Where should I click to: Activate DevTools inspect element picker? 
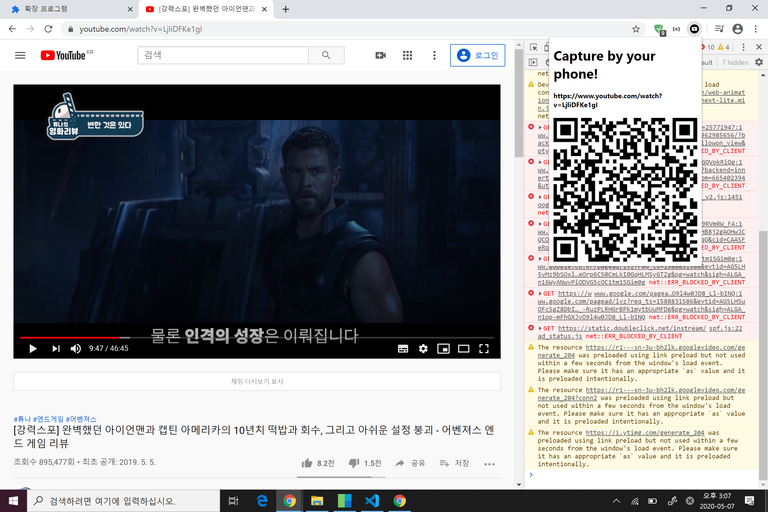point(533,47)
